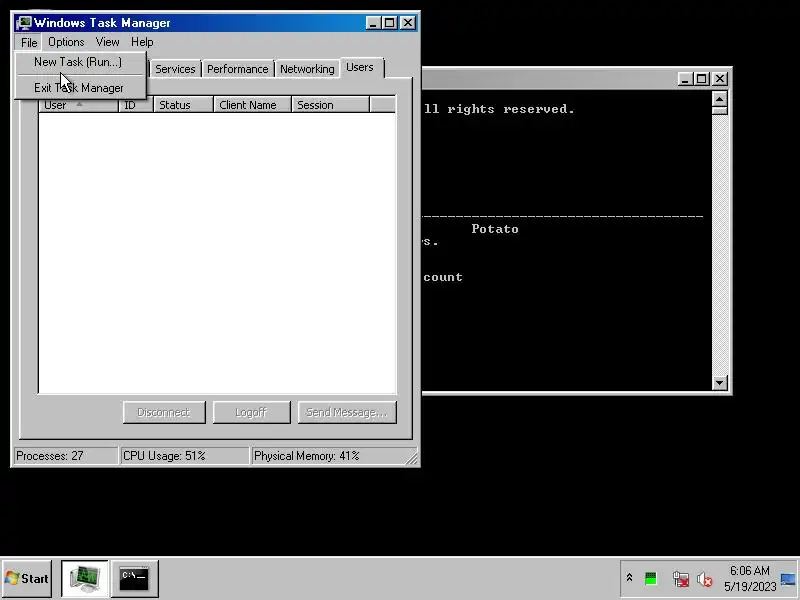Sort by the Client Name column header

[x=252, y=105]
